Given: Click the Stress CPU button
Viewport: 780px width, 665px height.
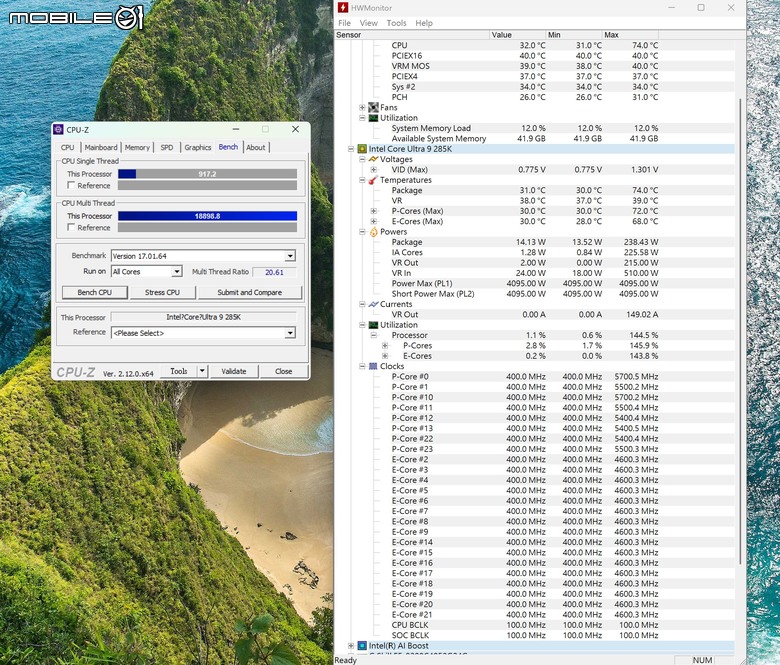Looking at the screenshot, I should pos(162,292).
